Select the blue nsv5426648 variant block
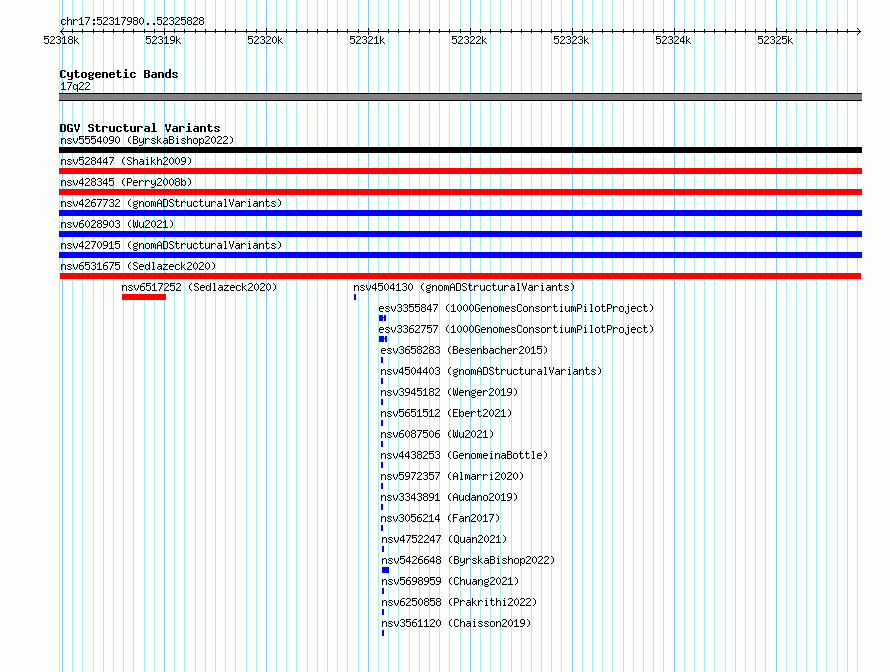The image size is (890, 672). pyautogui.click(x=385, y=570)
